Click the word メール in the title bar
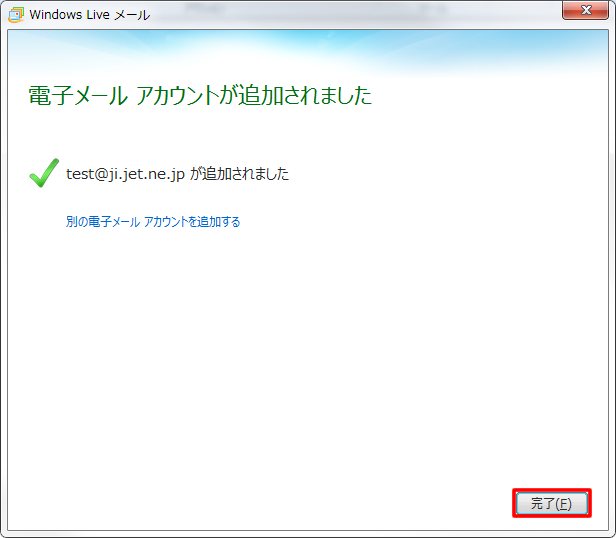The width and height of the screenshot is (616, 538). (133, 14)
